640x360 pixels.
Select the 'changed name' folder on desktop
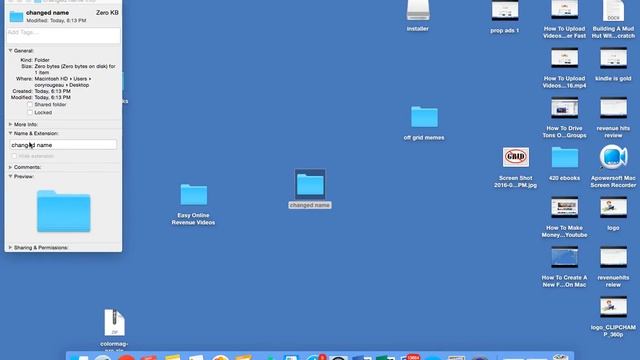tap(310, 184)
